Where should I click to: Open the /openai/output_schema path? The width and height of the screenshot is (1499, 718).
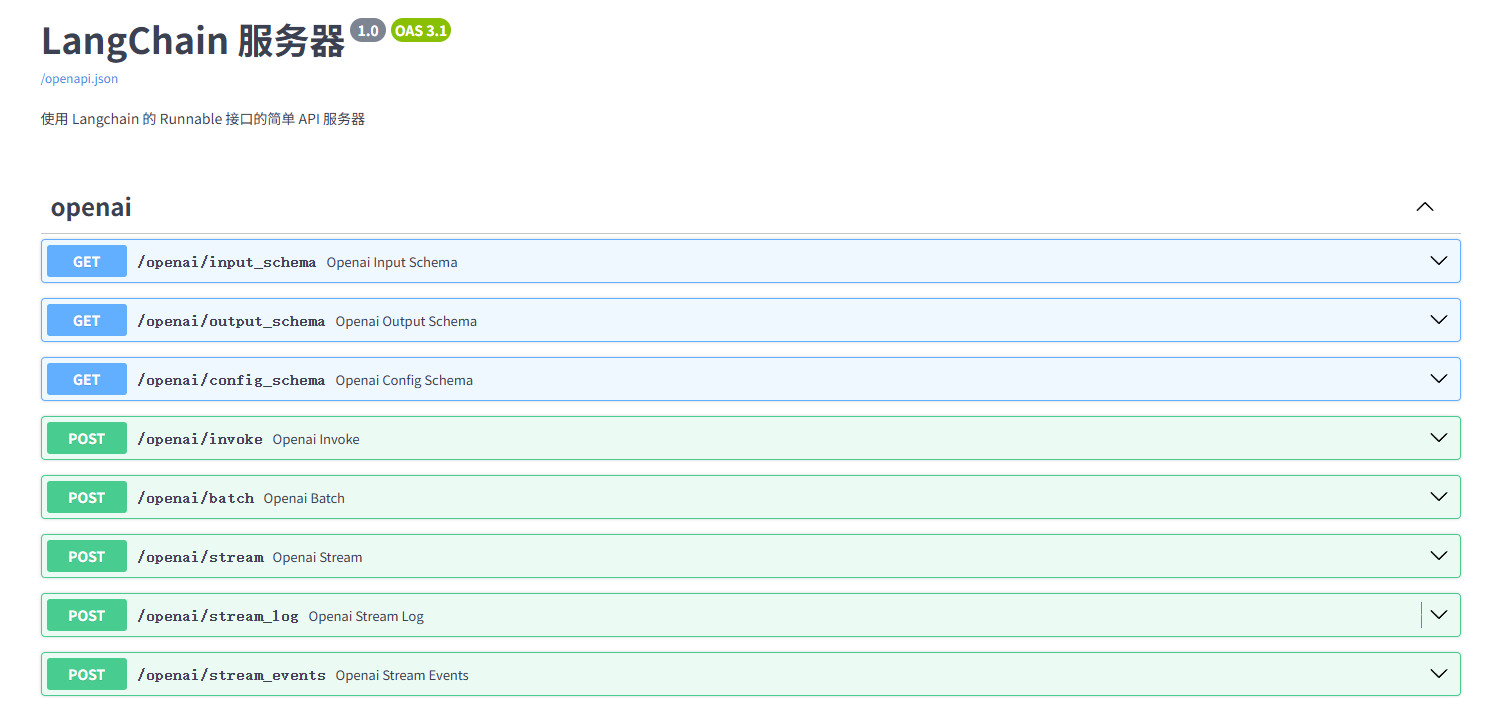[231, 321]
